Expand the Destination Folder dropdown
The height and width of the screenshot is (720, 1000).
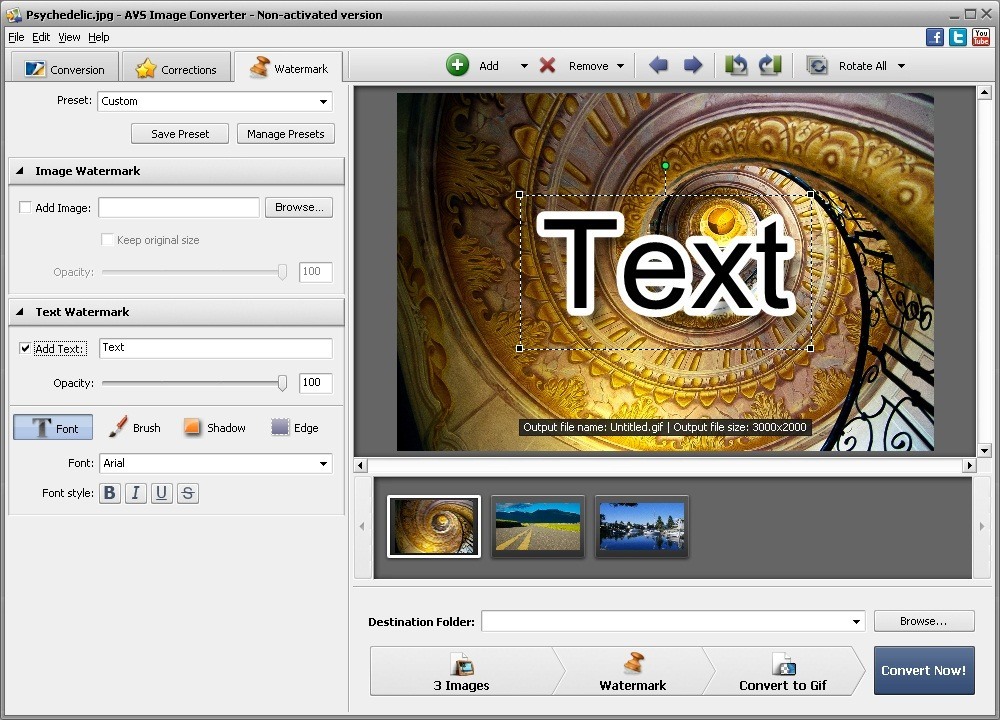pos(856,621)
